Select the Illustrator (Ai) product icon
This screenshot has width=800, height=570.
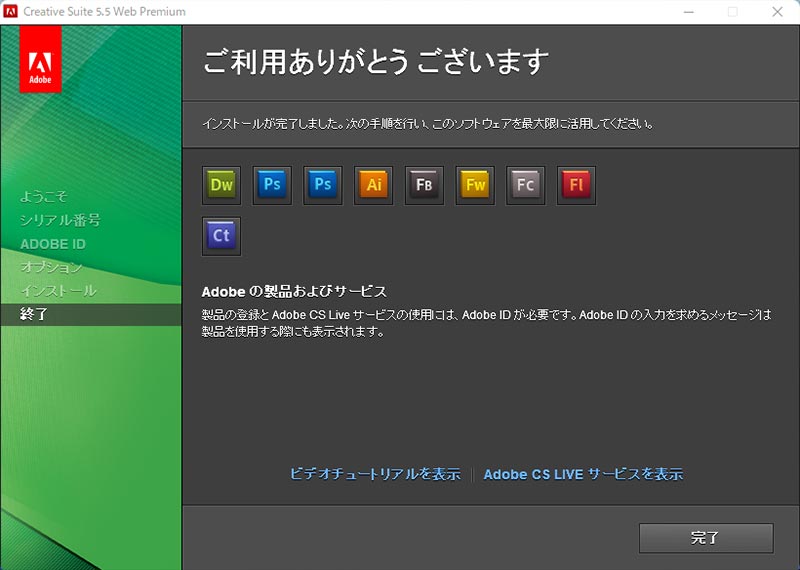[x=373, y=185]
